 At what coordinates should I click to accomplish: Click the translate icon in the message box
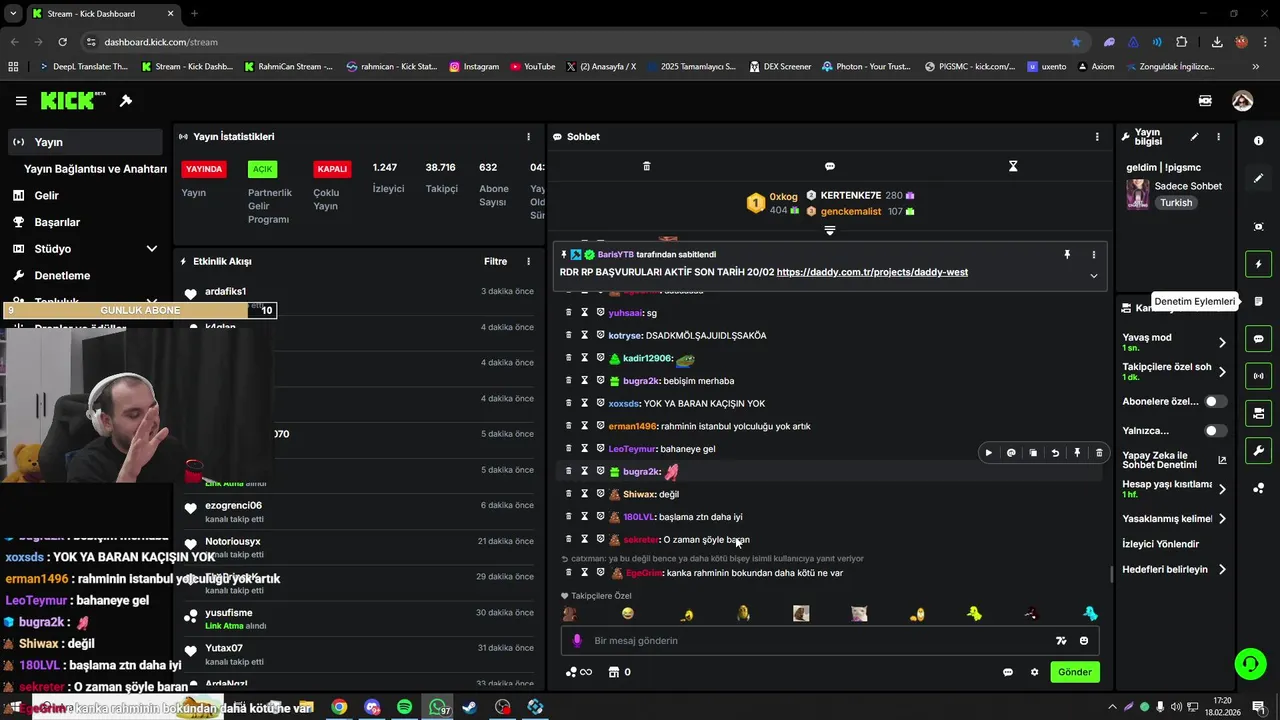pyautogui.click(x=1061, y=641)
